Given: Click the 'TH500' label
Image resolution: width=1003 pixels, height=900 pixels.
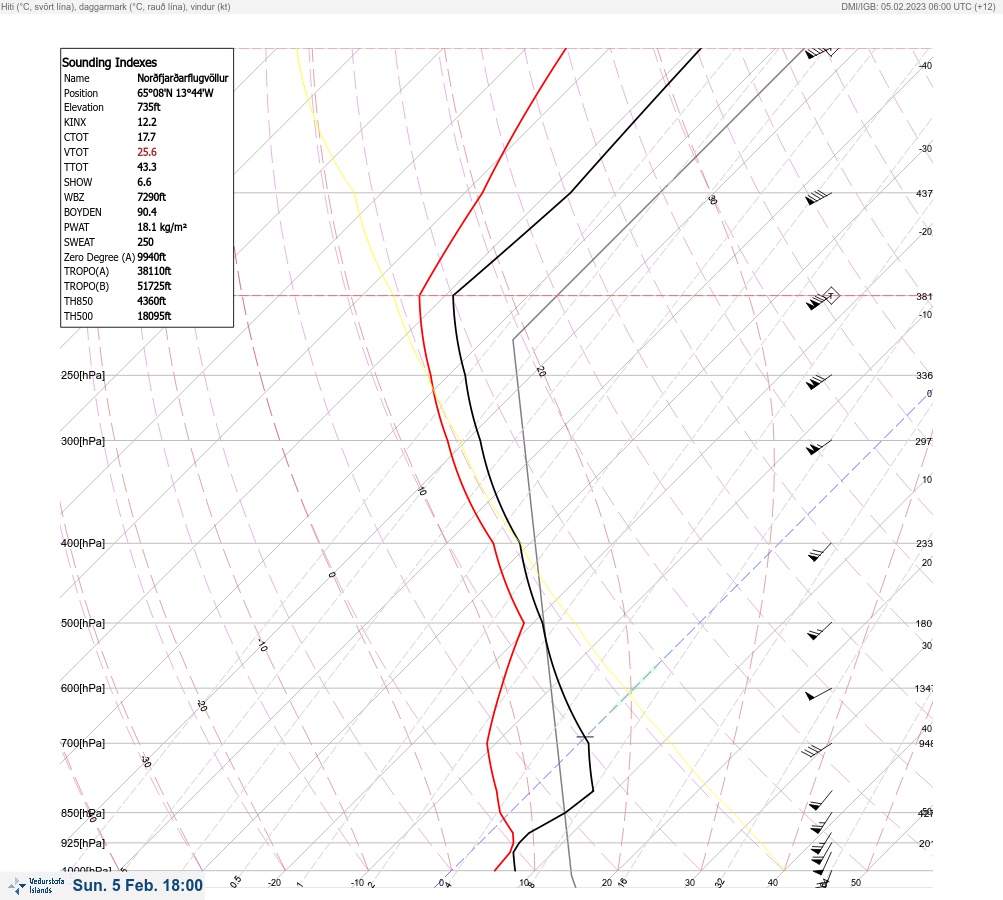Looking at the screenshot, I should coord(78,316).
